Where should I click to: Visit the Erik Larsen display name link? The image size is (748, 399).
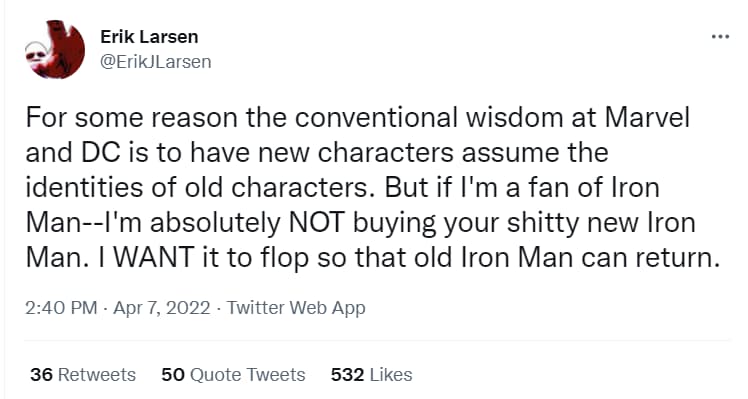149,37
